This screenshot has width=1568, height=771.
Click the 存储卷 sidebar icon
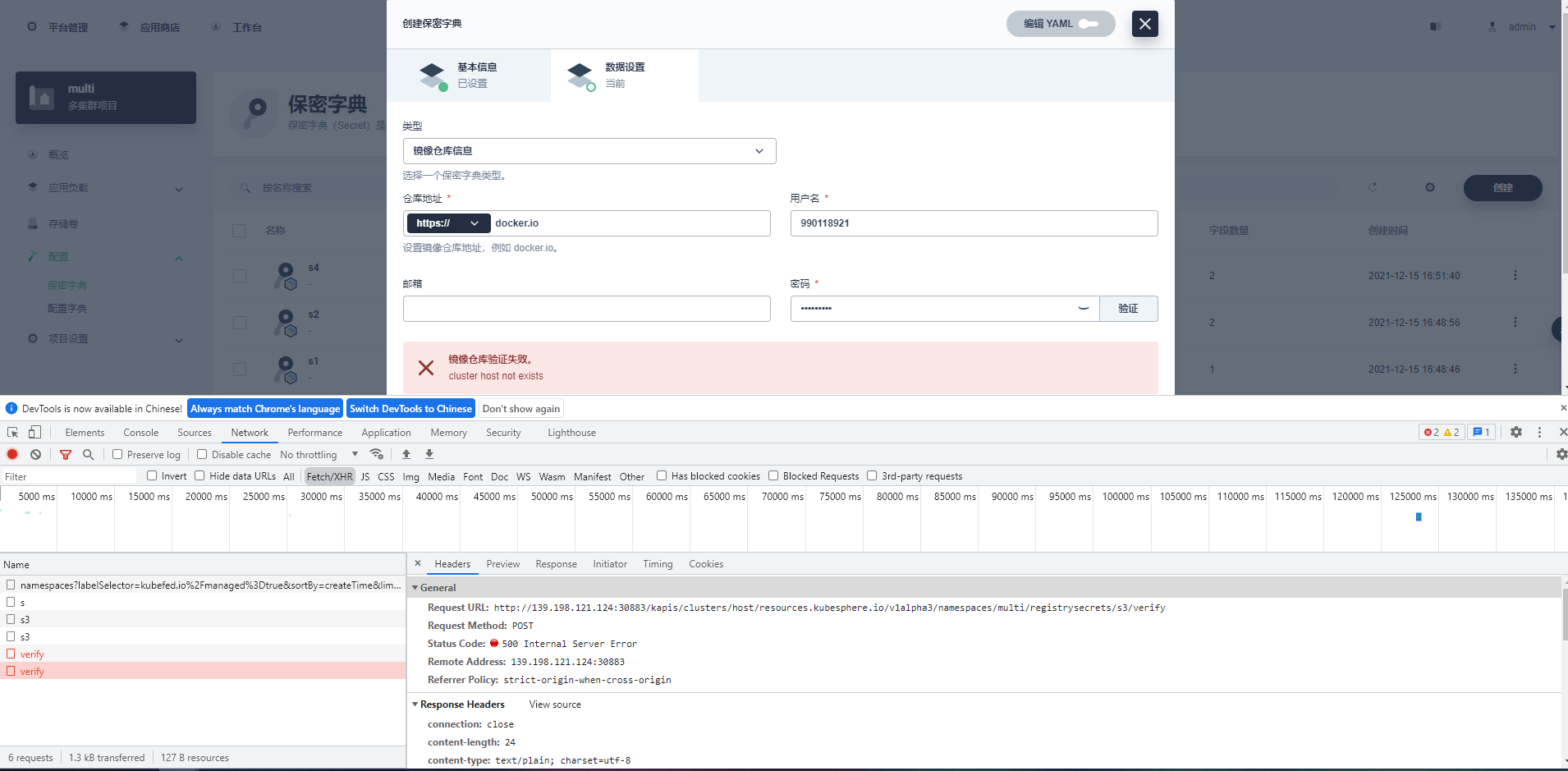tap(33, 223)
